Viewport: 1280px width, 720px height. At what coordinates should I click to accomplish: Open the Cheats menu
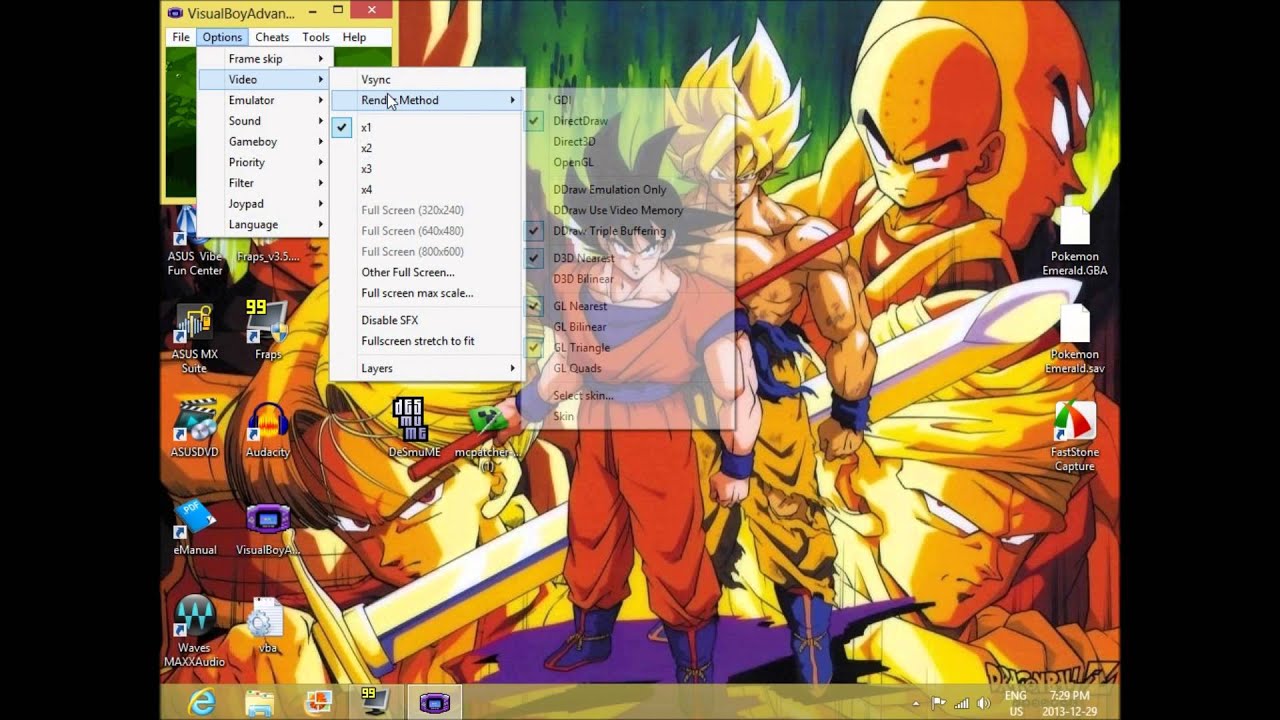(x=272, y=37)
